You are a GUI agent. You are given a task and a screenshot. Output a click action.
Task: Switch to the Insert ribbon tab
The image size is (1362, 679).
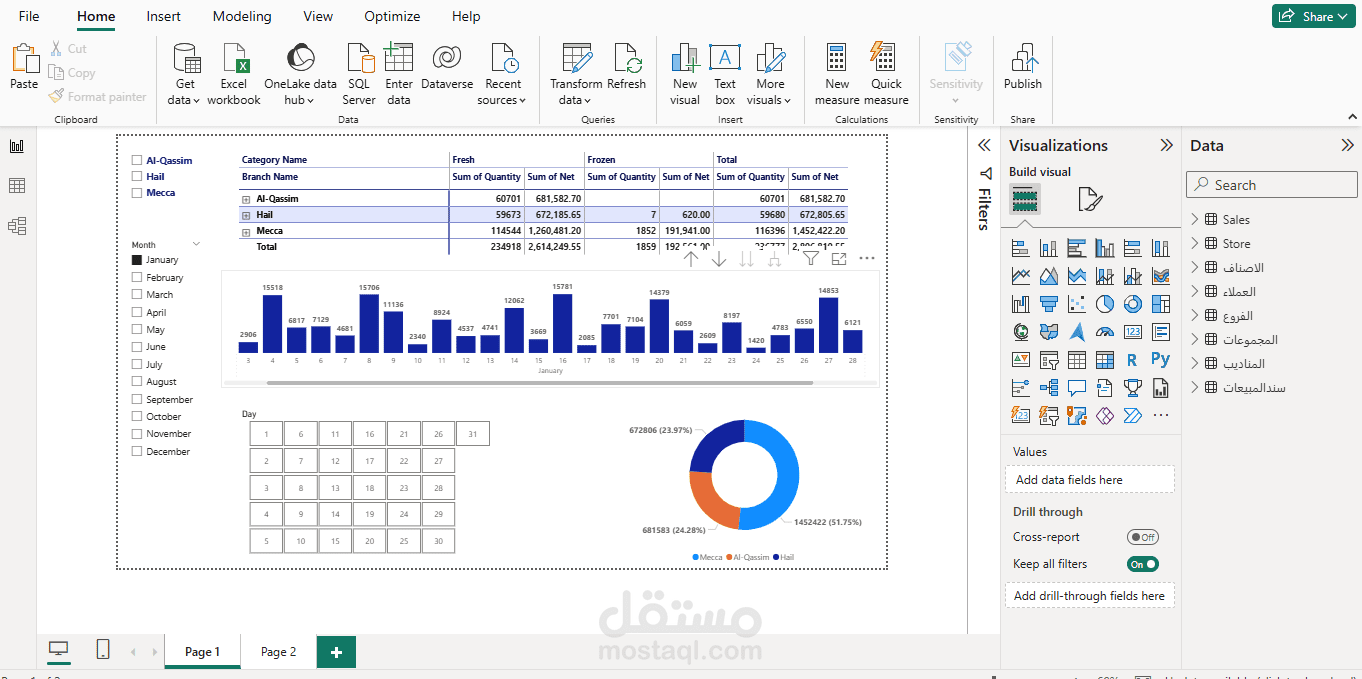(164, 16)
